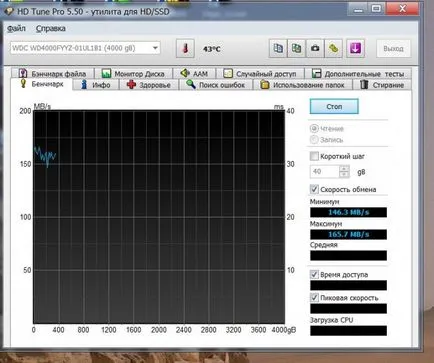Enable the Короткий шаг checkbox
This screenshot has width=434, height=363.
coord(314,156)
